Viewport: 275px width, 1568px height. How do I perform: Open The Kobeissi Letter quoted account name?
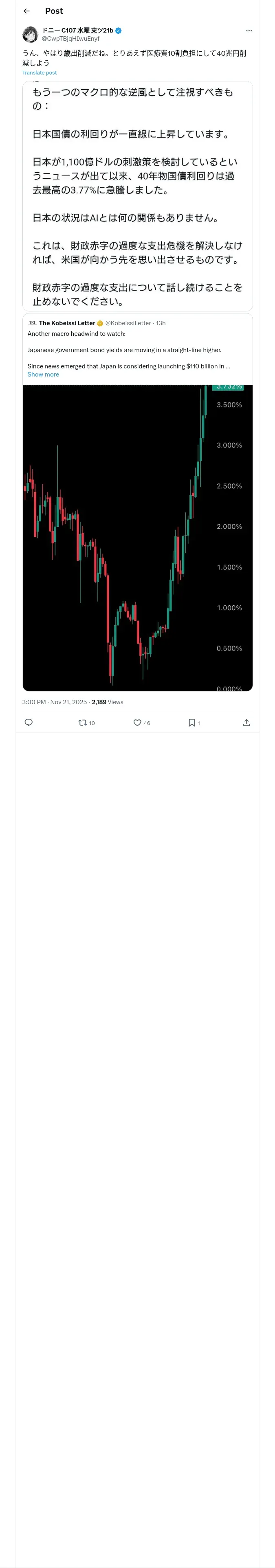point(67,323)
